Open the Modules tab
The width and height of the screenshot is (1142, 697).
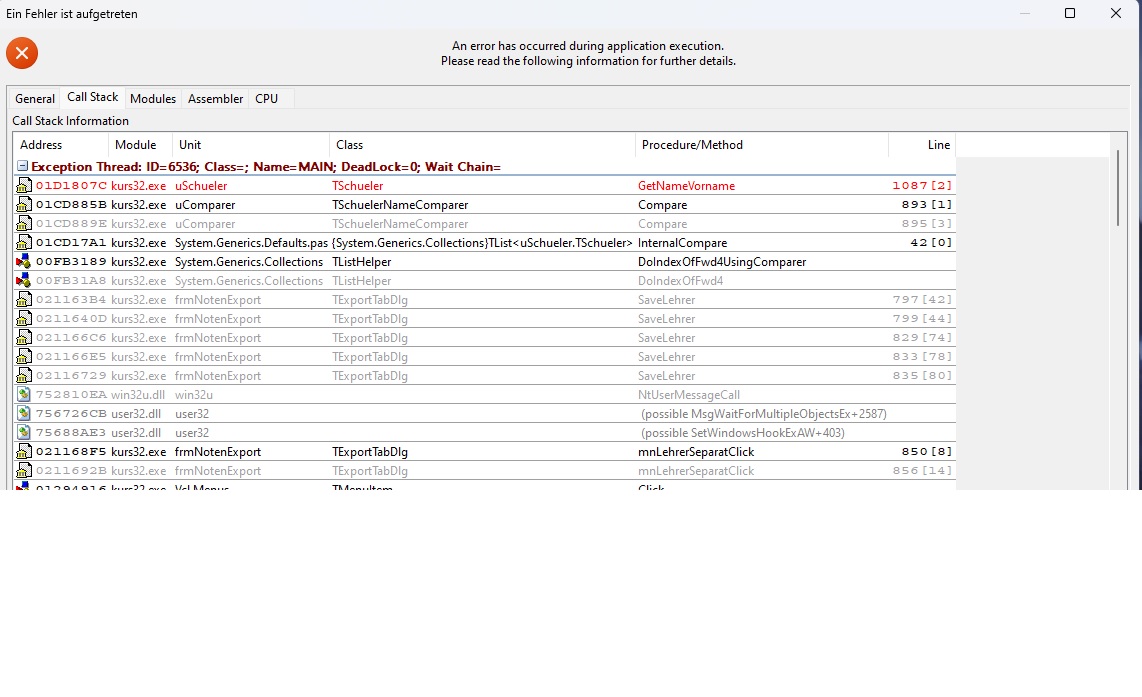click(x=153, y=98)
